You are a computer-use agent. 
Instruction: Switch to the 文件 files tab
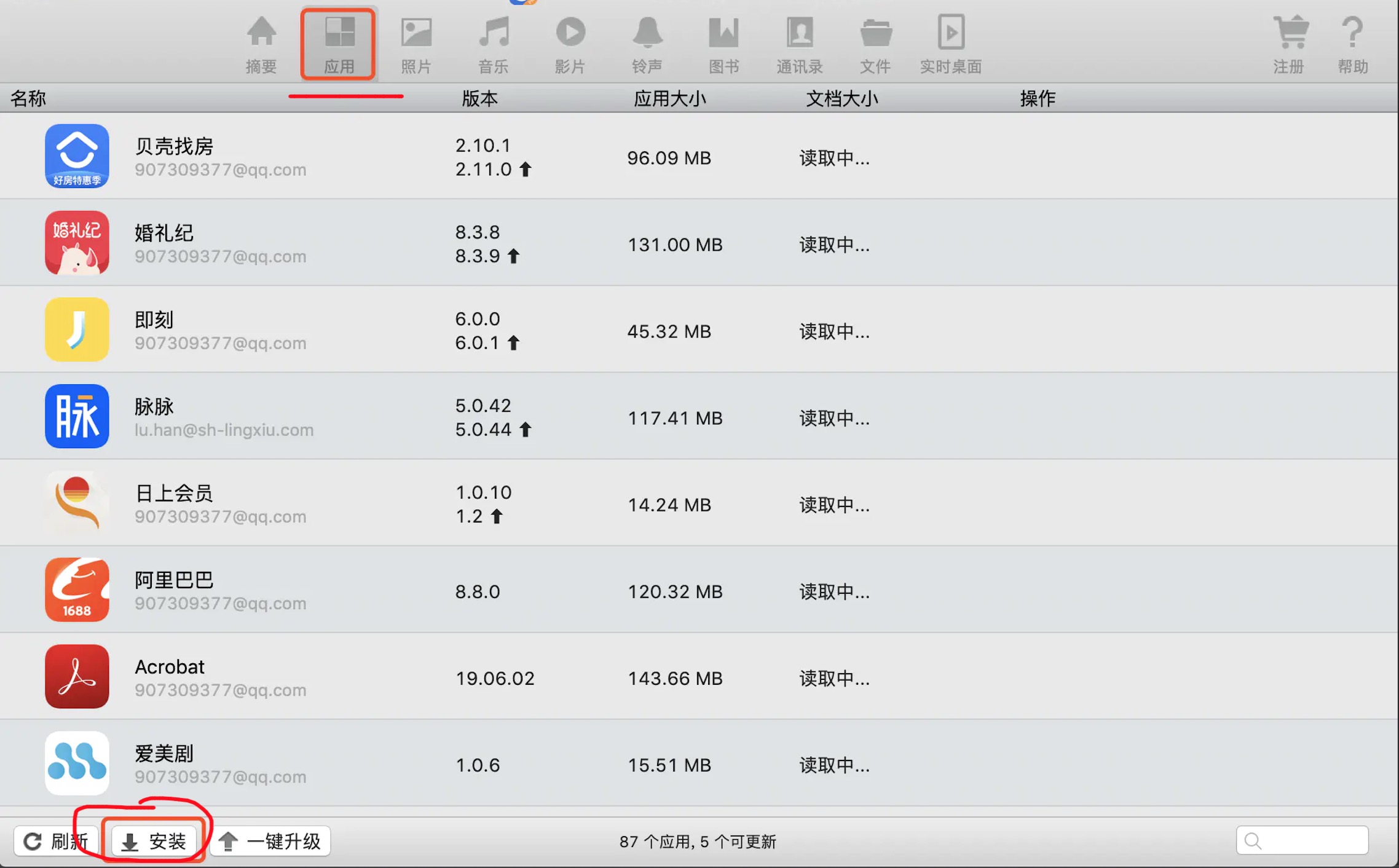click(x=875, y=44)
